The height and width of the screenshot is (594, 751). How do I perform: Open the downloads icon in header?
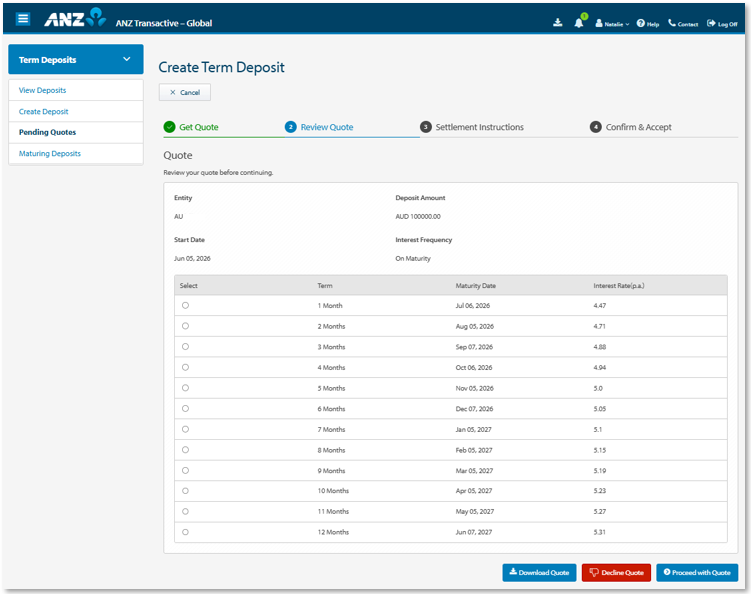pos(558,23)
